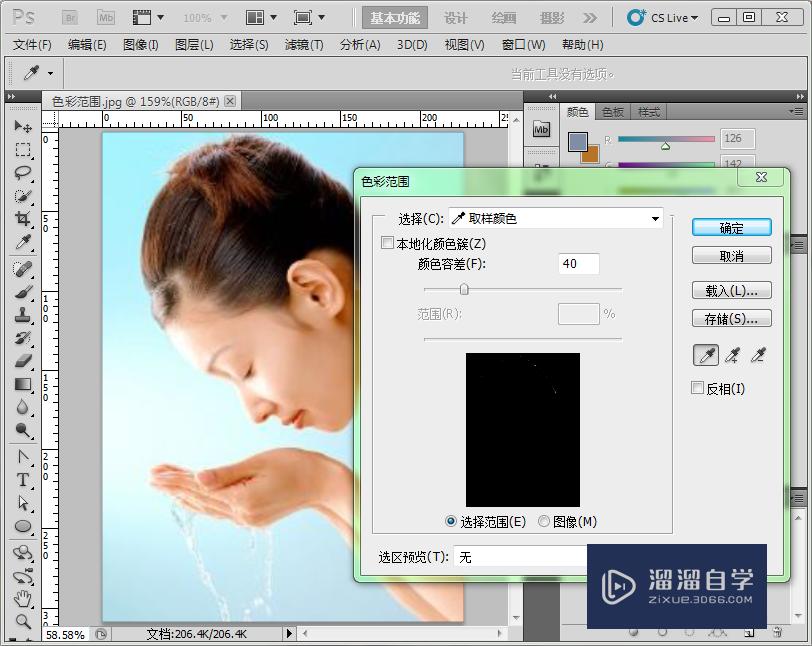Open Mini Bridge panel icon in dock
The height and width of the screenshot is (646, 812).
click(541, 129)
